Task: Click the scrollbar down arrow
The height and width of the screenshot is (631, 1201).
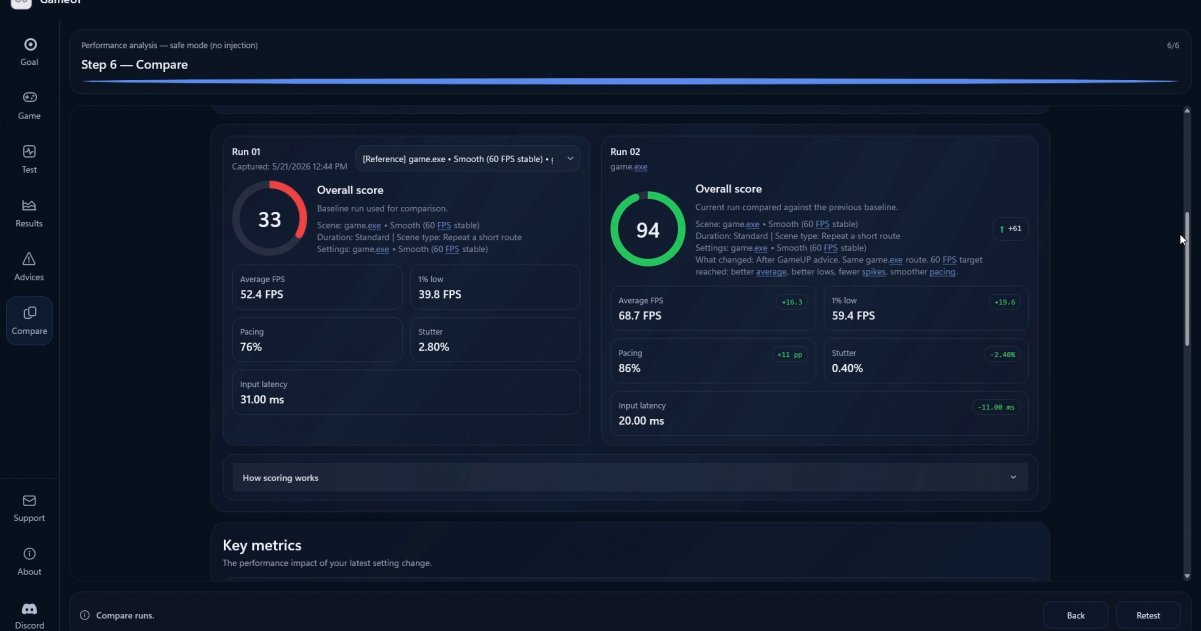Action: point(1188,576)
